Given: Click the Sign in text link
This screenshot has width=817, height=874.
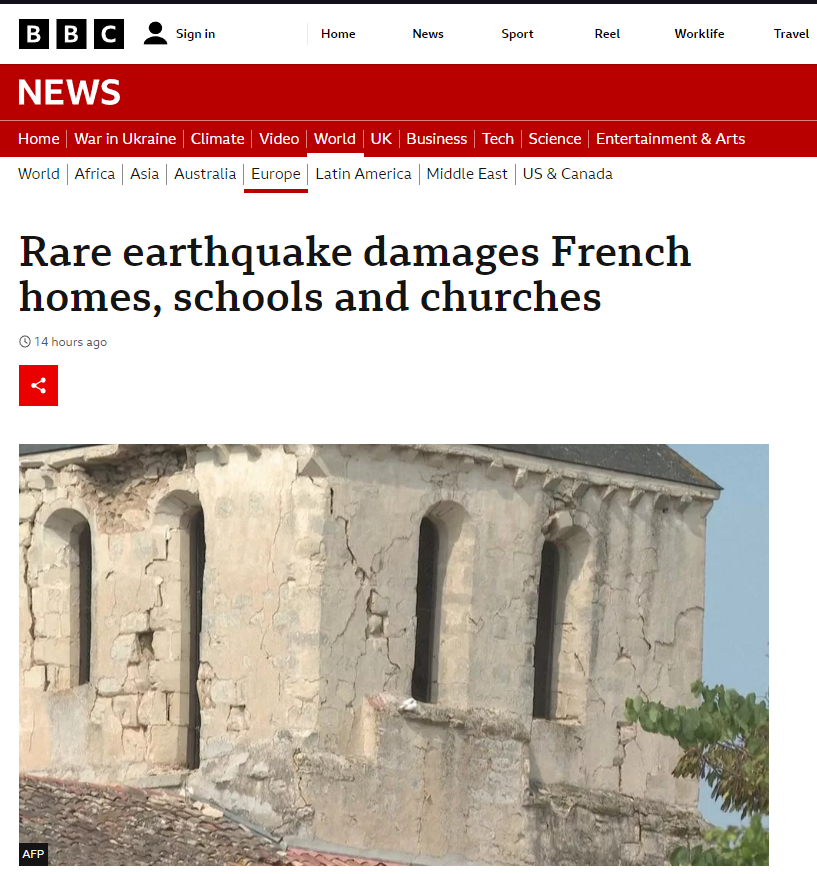Looking at the screenshot, I should (x=196, y=34).
